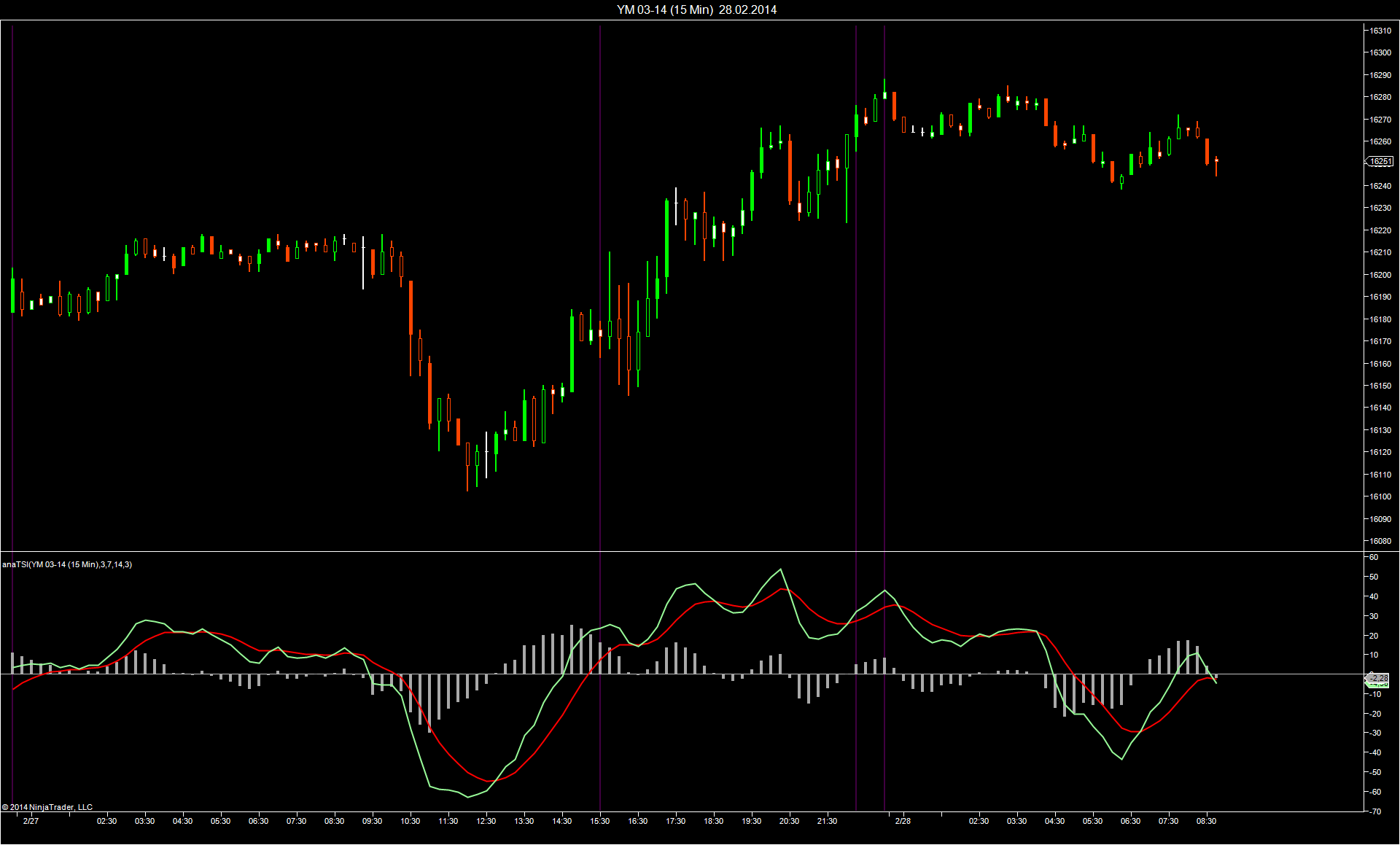Click the 16310 price axis label

coord(1380,31)
